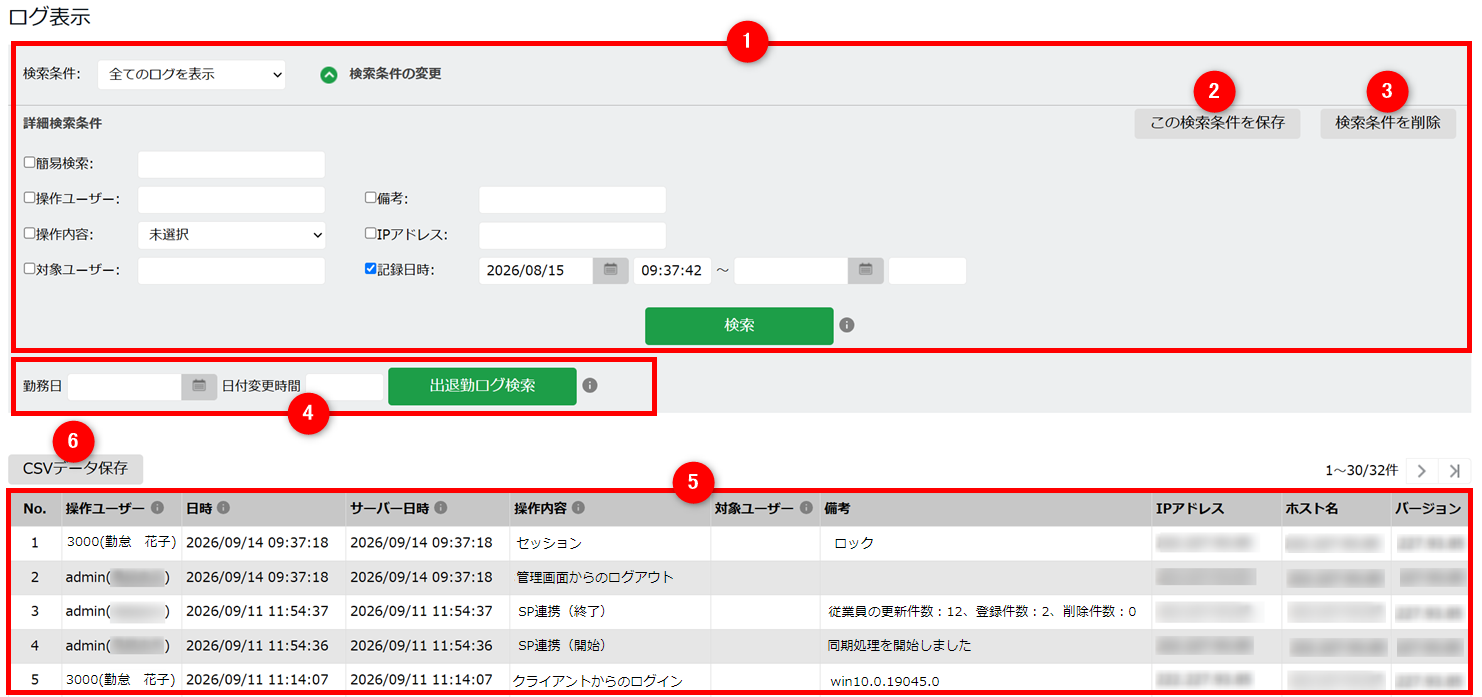
Task: Click info icon beside green 検索 button
Action: [x=847, y=325]
